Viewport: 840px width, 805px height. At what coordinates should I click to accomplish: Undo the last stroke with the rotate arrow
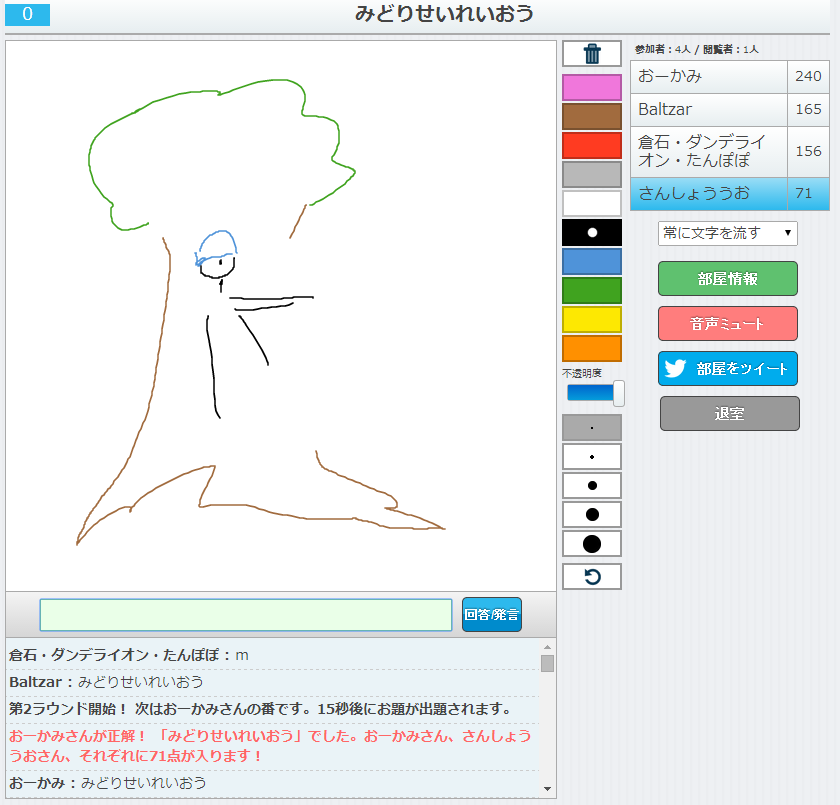[x=591, y=576]
